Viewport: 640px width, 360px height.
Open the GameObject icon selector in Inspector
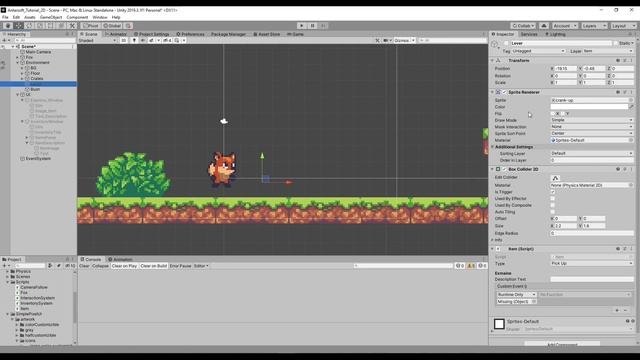495,44
